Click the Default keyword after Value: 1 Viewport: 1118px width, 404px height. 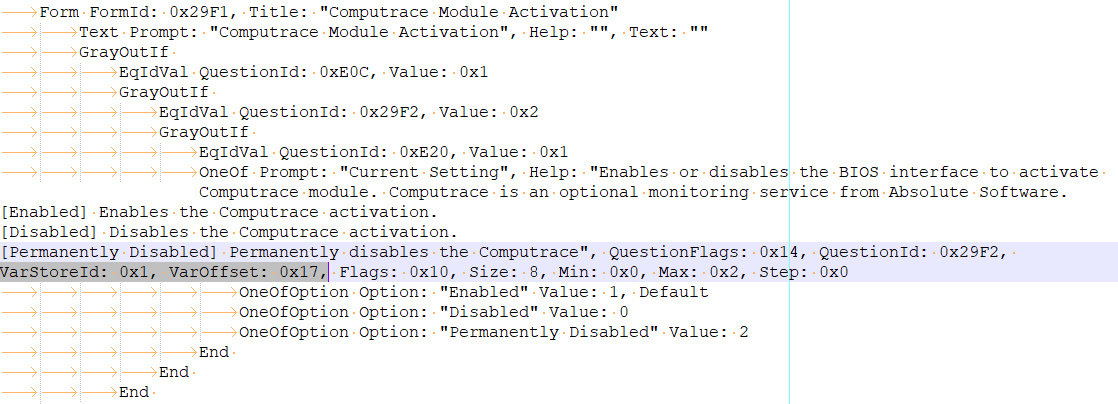point(674,292)
